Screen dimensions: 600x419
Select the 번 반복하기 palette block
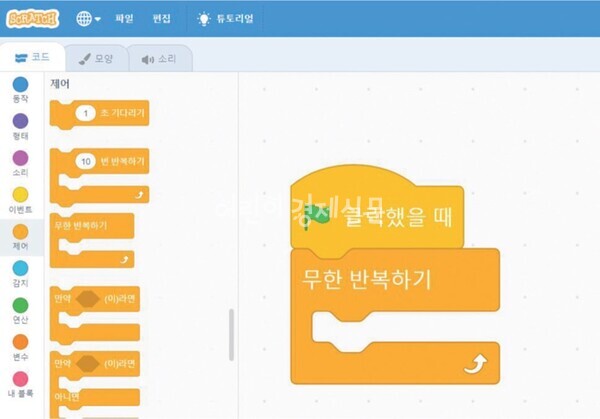[99, 178]
